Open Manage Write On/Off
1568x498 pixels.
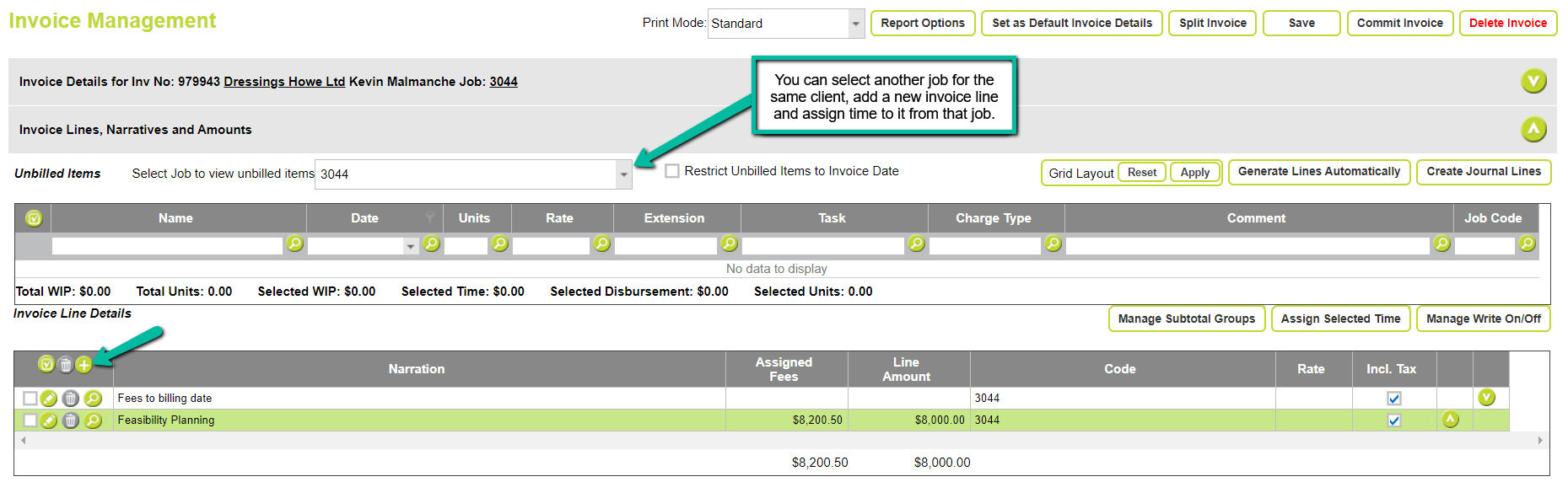[1484, 319]
